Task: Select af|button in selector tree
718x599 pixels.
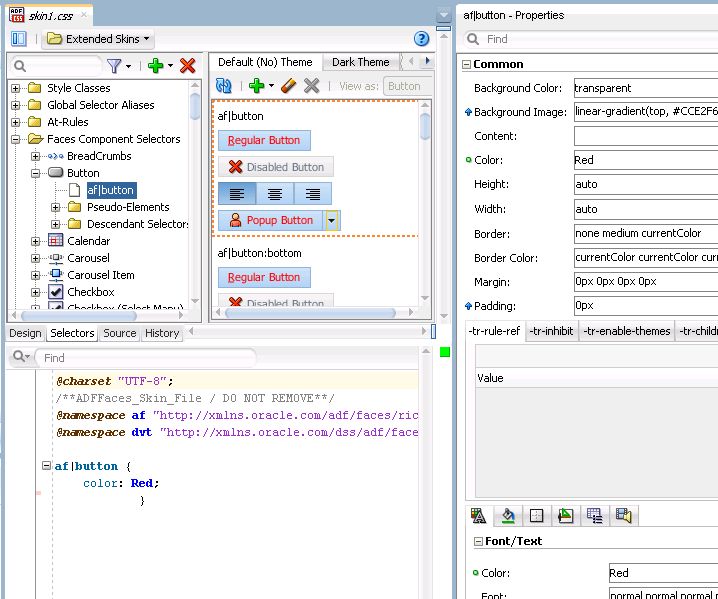Action: point(111,190)
